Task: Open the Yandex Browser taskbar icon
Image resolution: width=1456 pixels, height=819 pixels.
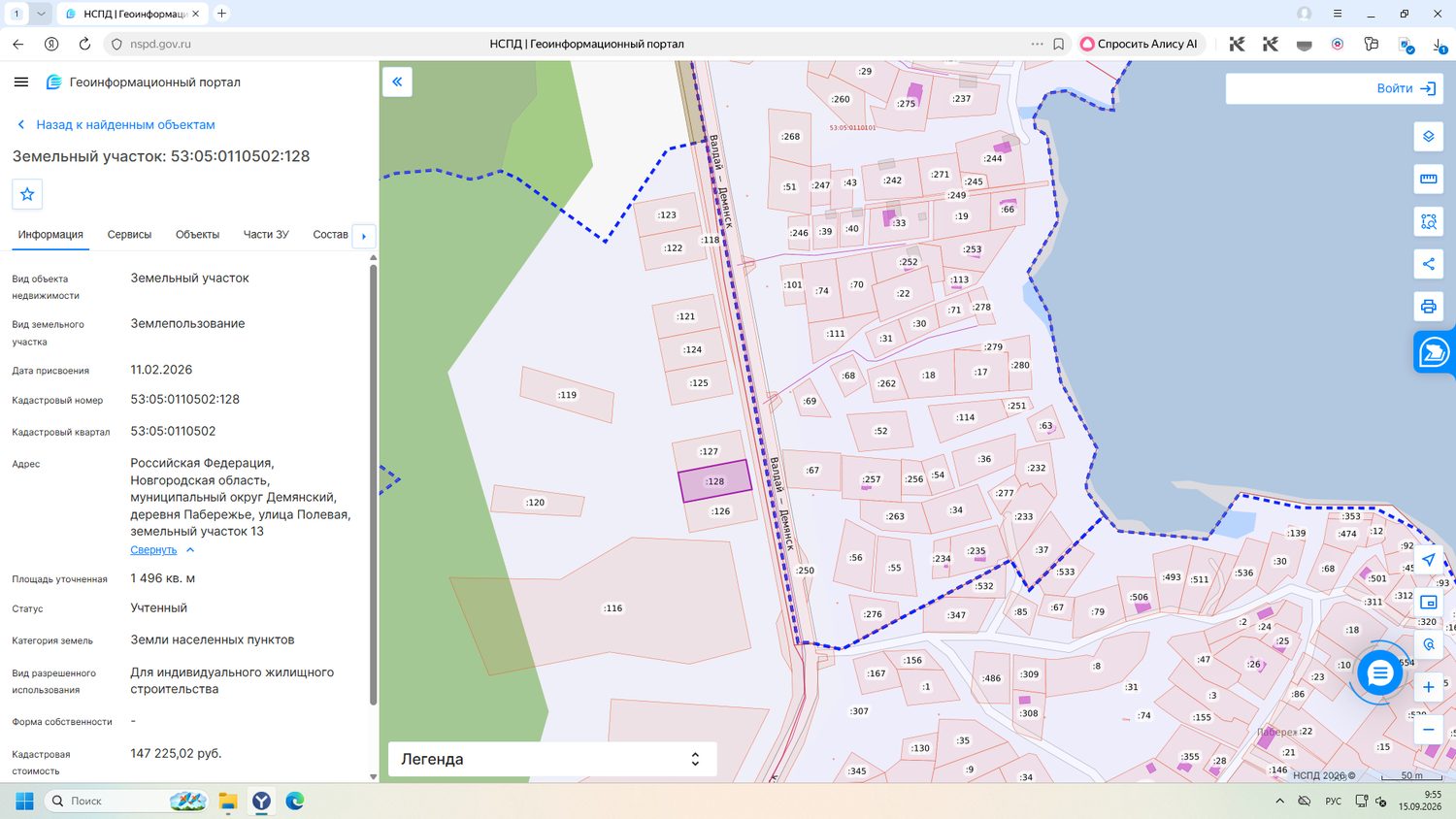Action: tap(261, 801)
